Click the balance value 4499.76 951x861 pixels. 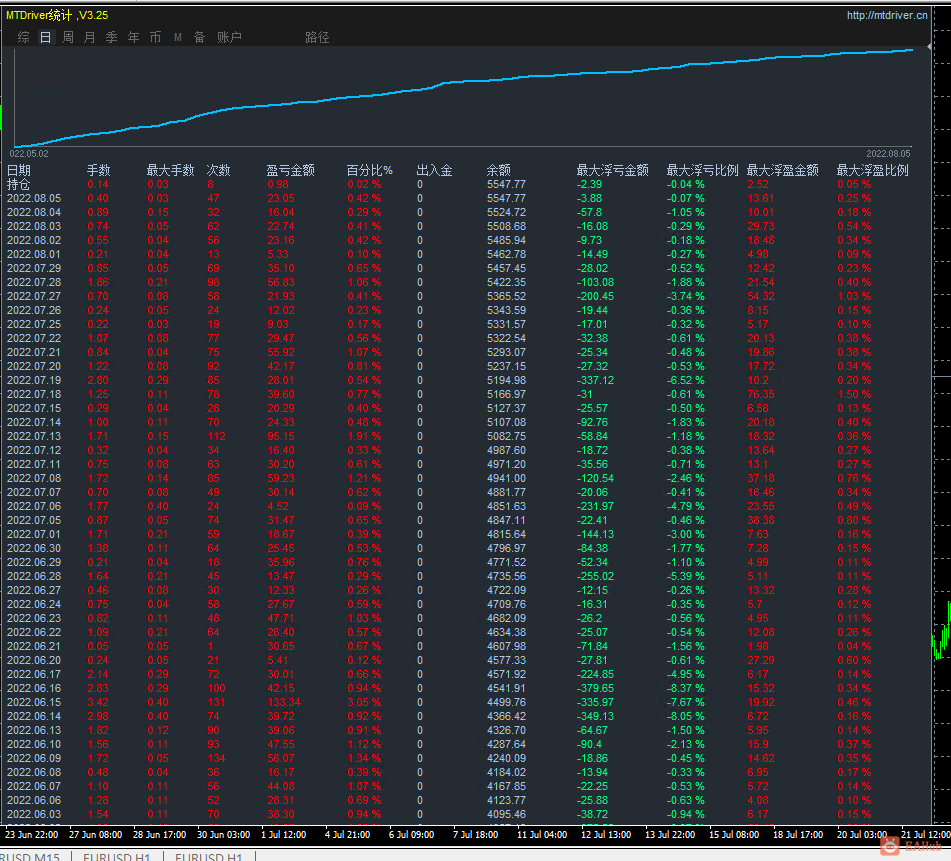[x=506, y=702]
